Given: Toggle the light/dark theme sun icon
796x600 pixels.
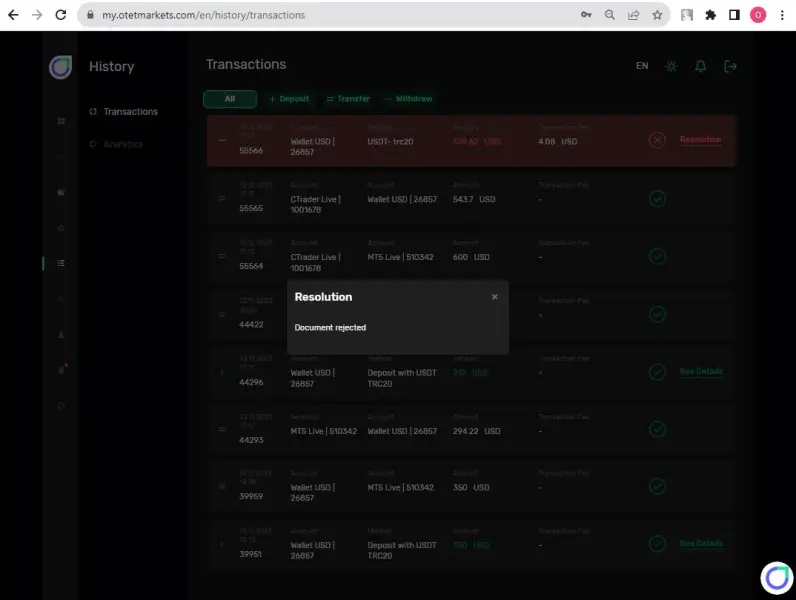Looking at the screenshot, I should [671, 66].
